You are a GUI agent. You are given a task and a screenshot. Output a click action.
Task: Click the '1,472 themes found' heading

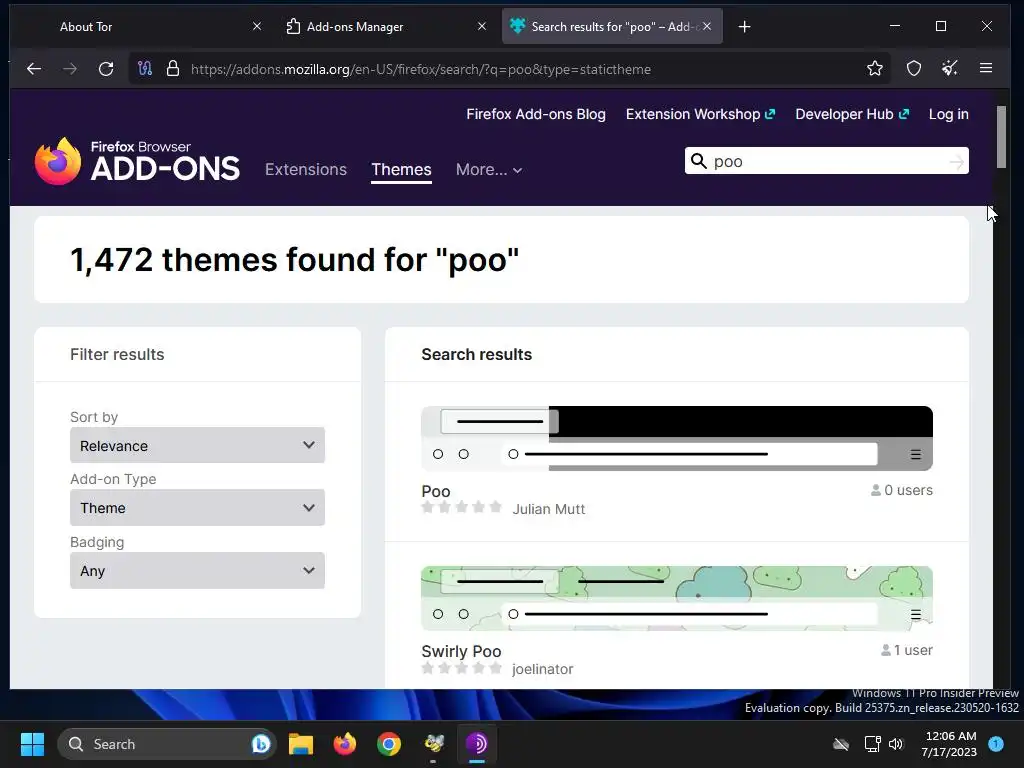295,259
